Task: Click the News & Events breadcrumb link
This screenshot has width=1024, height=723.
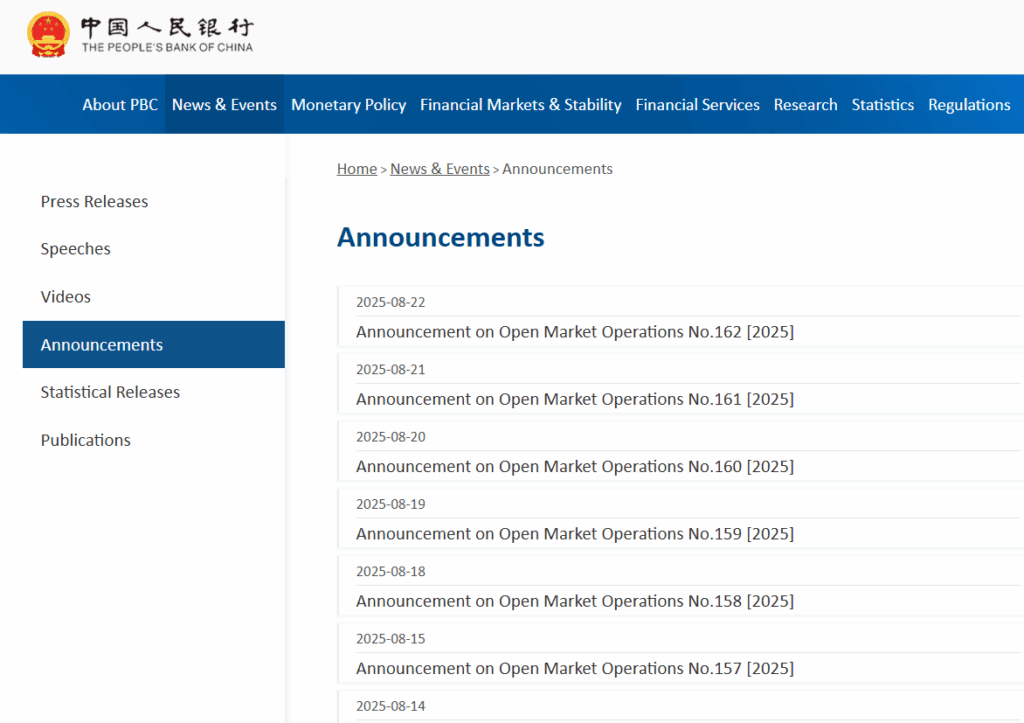Action: [x=440, y=169]
